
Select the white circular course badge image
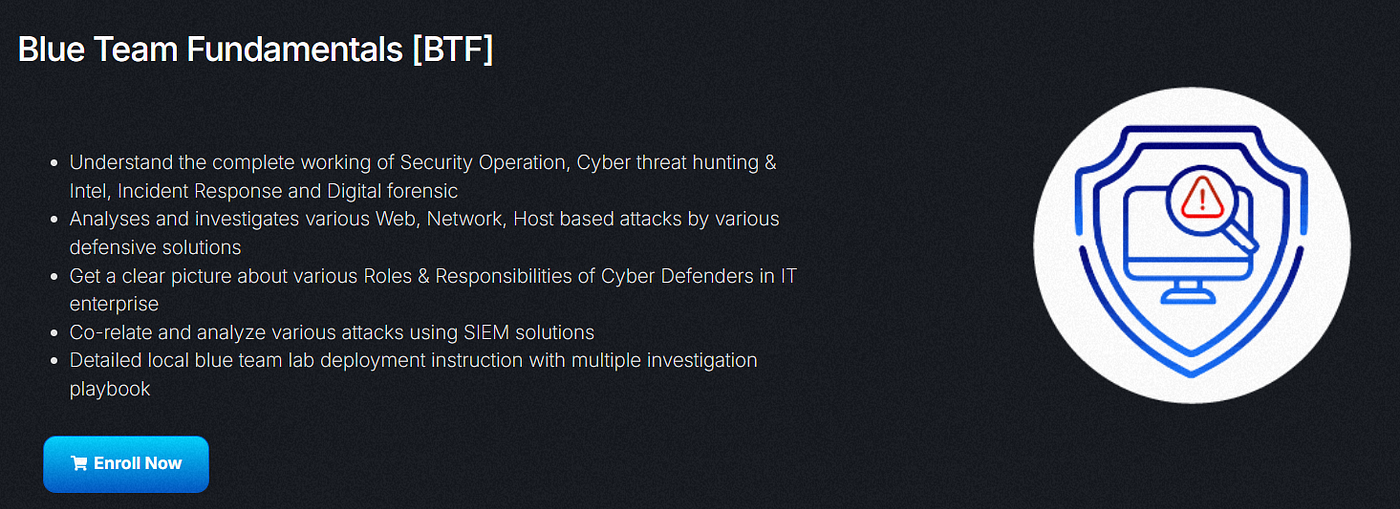point(1191,246)
